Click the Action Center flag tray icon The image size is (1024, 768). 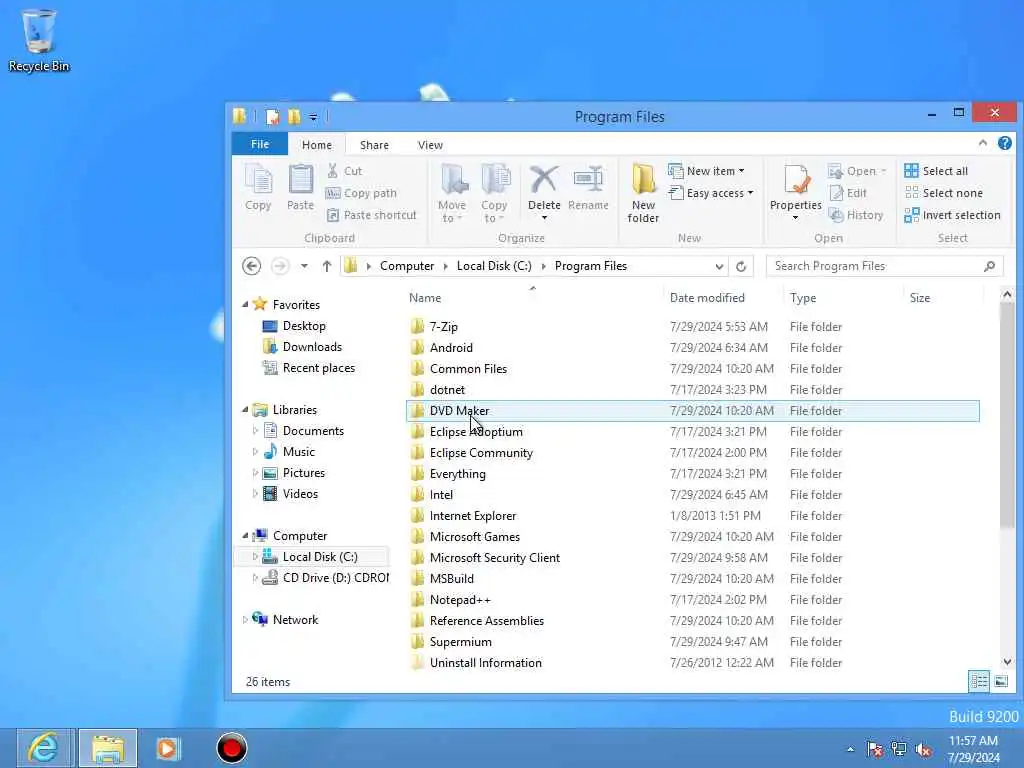pyautogui.click(x=874, y=749)
